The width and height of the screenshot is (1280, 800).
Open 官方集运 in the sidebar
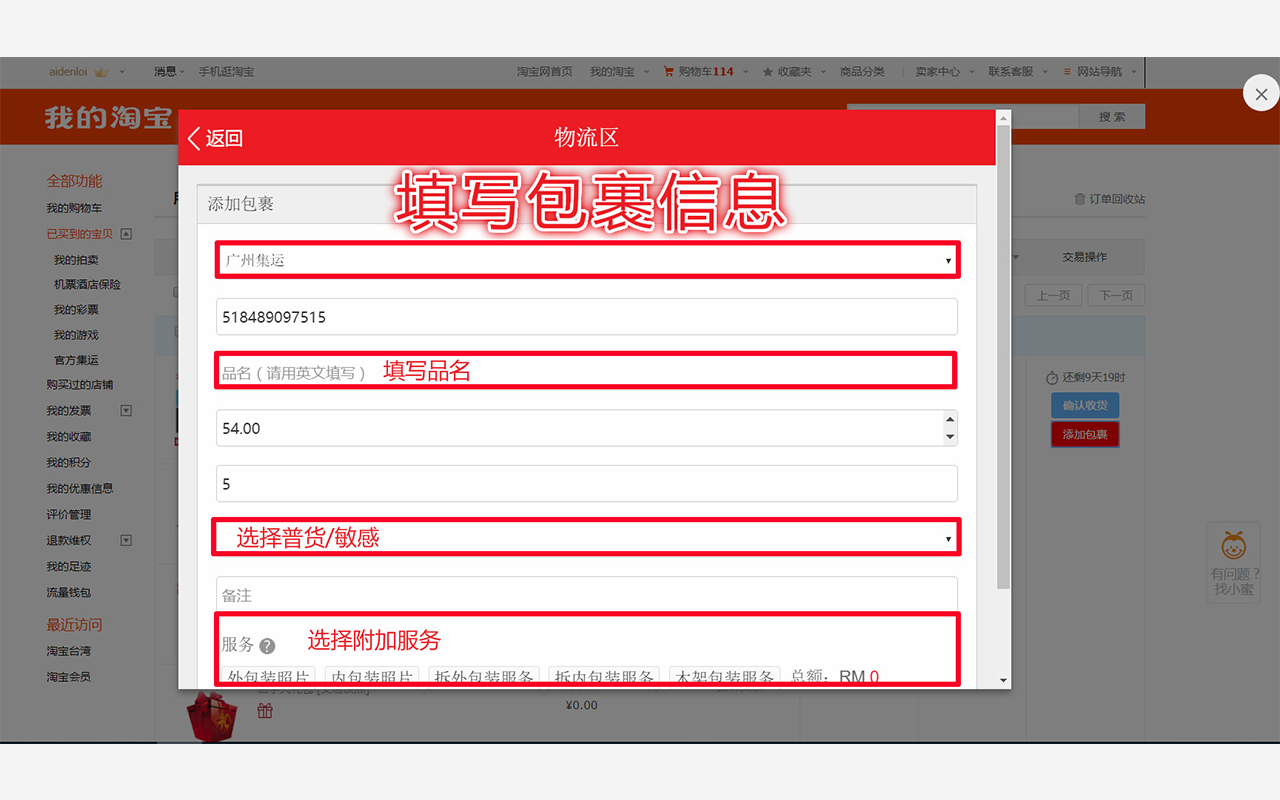[76, 360]
